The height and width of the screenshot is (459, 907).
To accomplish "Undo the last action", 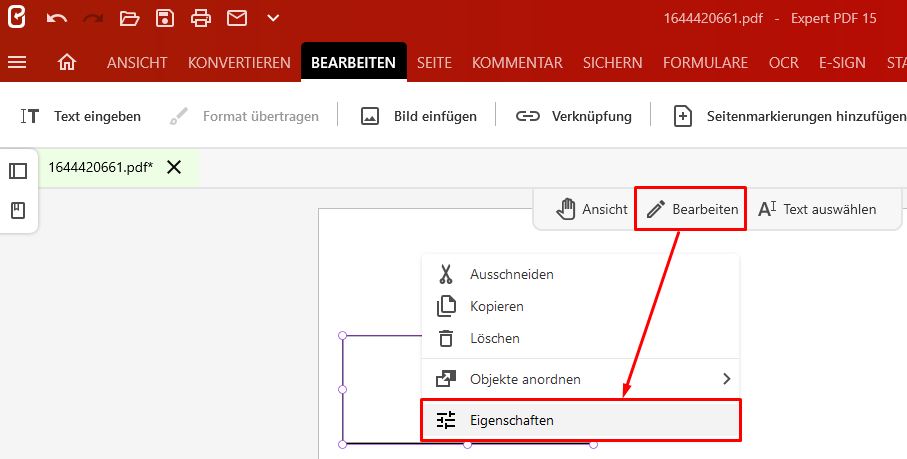I will click(x=57, y=18).
